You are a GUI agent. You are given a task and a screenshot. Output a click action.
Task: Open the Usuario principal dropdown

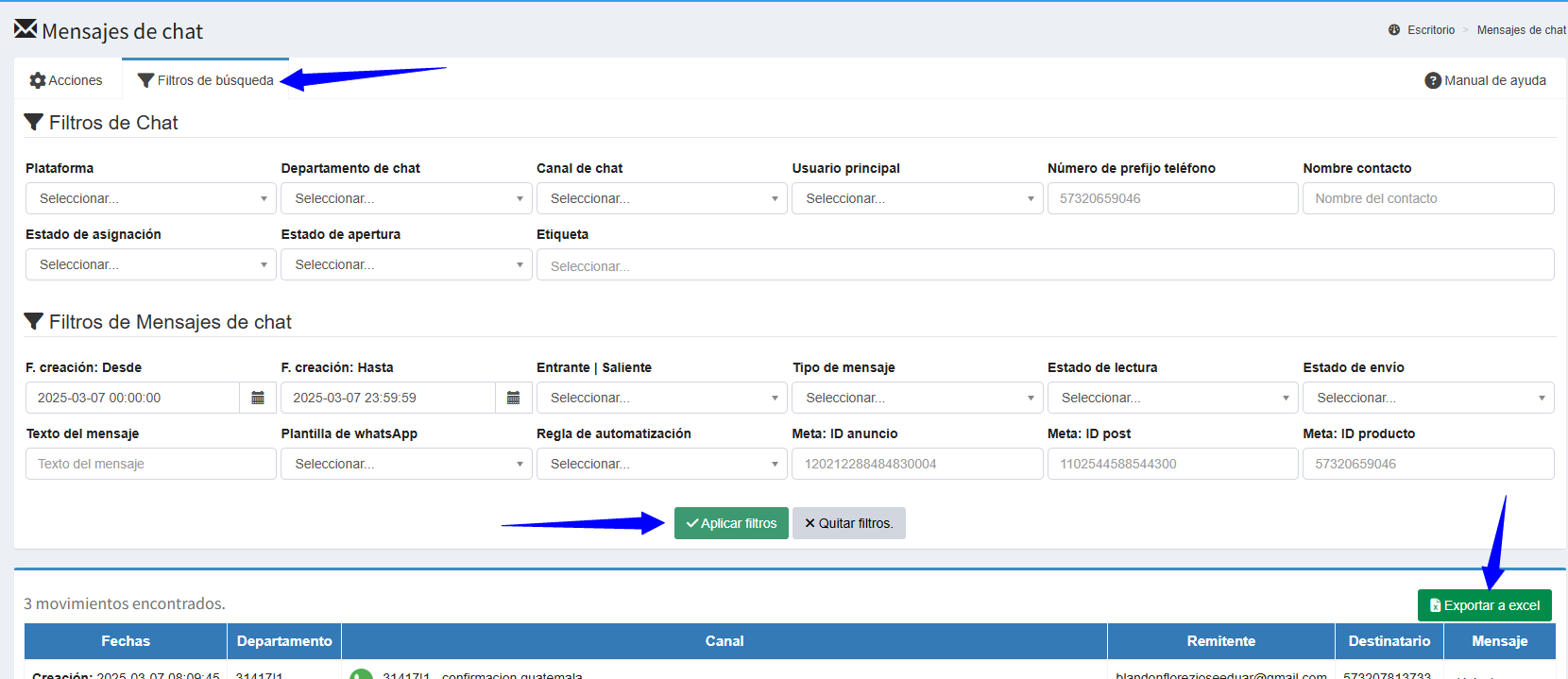coord(917,198)
